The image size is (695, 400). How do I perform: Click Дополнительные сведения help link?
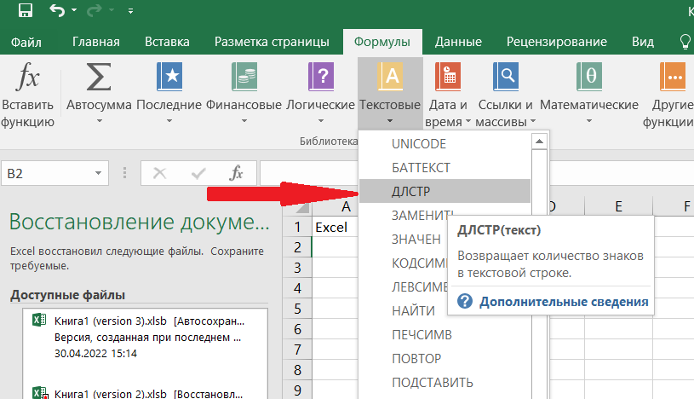[x=563, y=302]
